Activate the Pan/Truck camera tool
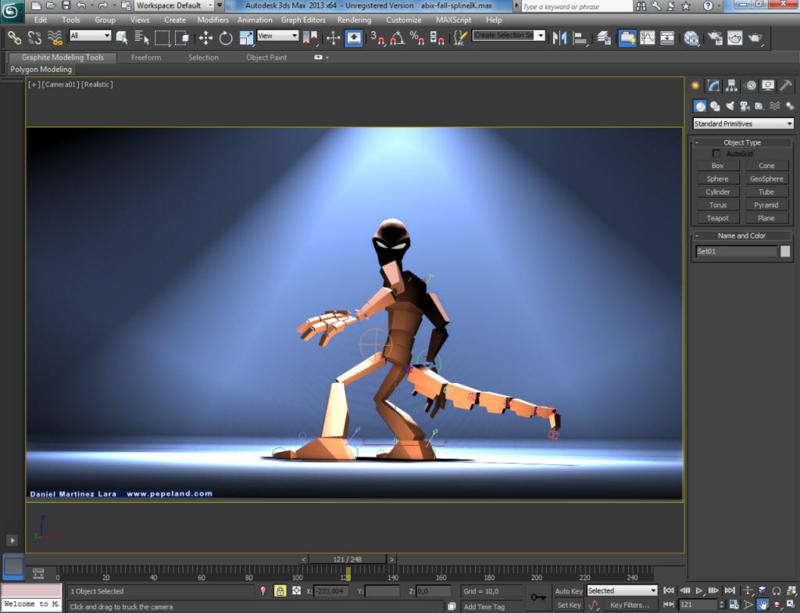800x613 pixels. [761, 605]
